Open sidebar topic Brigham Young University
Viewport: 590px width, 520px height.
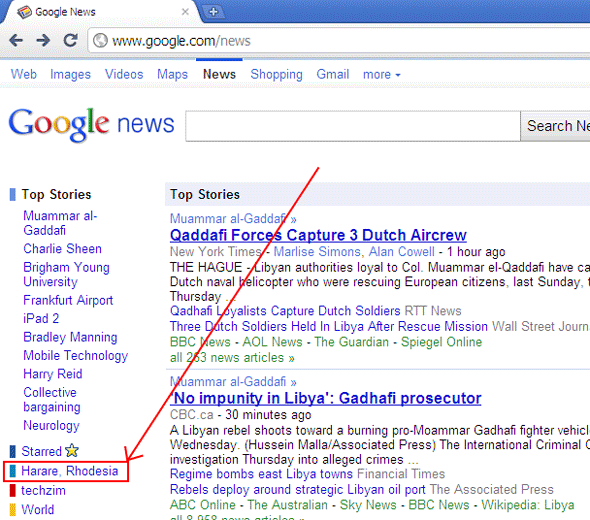tap(66, 275)
